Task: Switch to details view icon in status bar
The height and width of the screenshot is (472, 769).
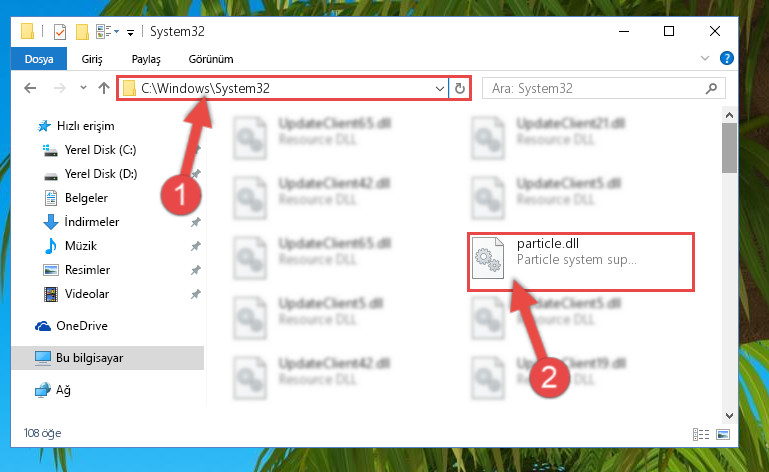Action: (700, 434)
